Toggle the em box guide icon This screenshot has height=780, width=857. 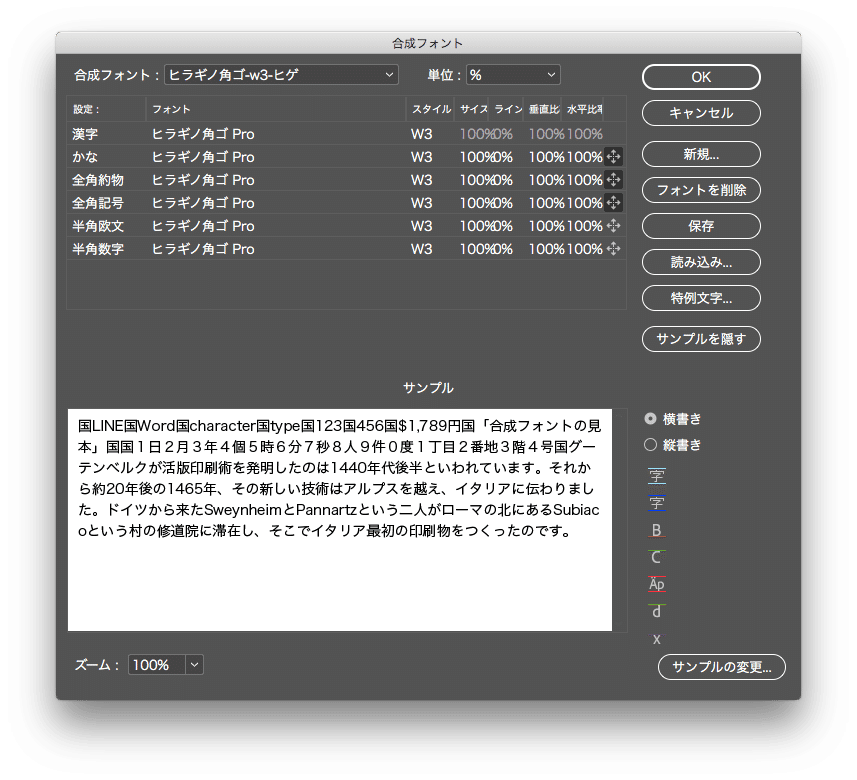tap(656, 503)
